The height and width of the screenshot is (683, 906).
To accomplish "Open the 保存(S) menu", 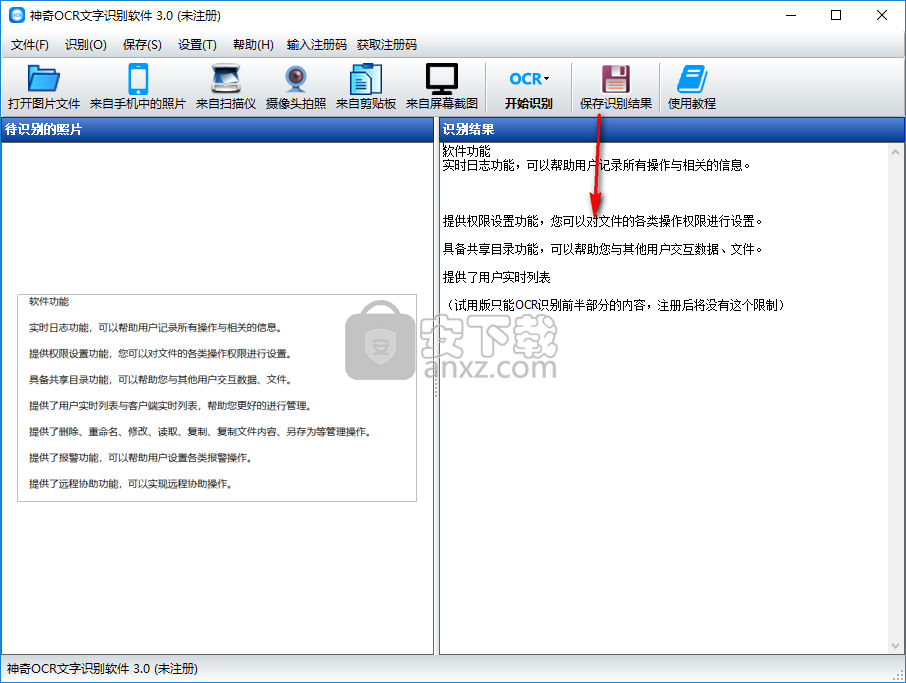I will (x=142, y=44).
